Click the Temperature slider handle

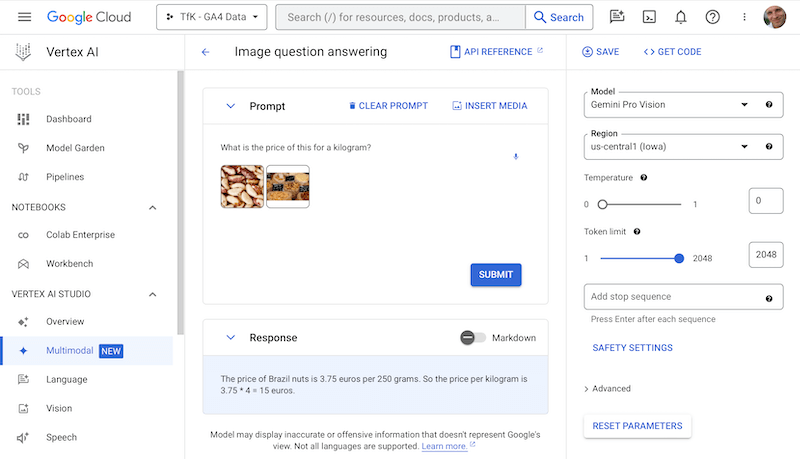coord(602,204)
